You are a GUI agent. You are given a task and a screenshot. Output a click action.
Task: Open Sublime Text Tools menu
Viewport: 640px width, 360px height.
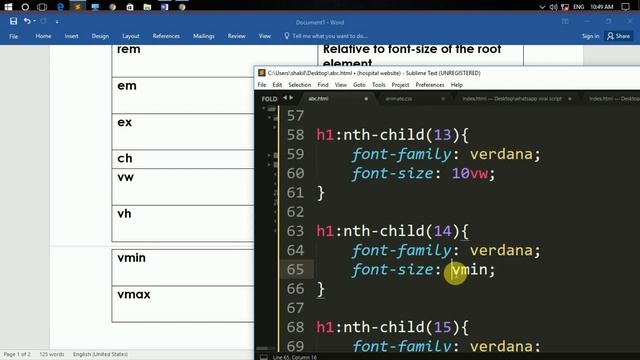[378, 85]
